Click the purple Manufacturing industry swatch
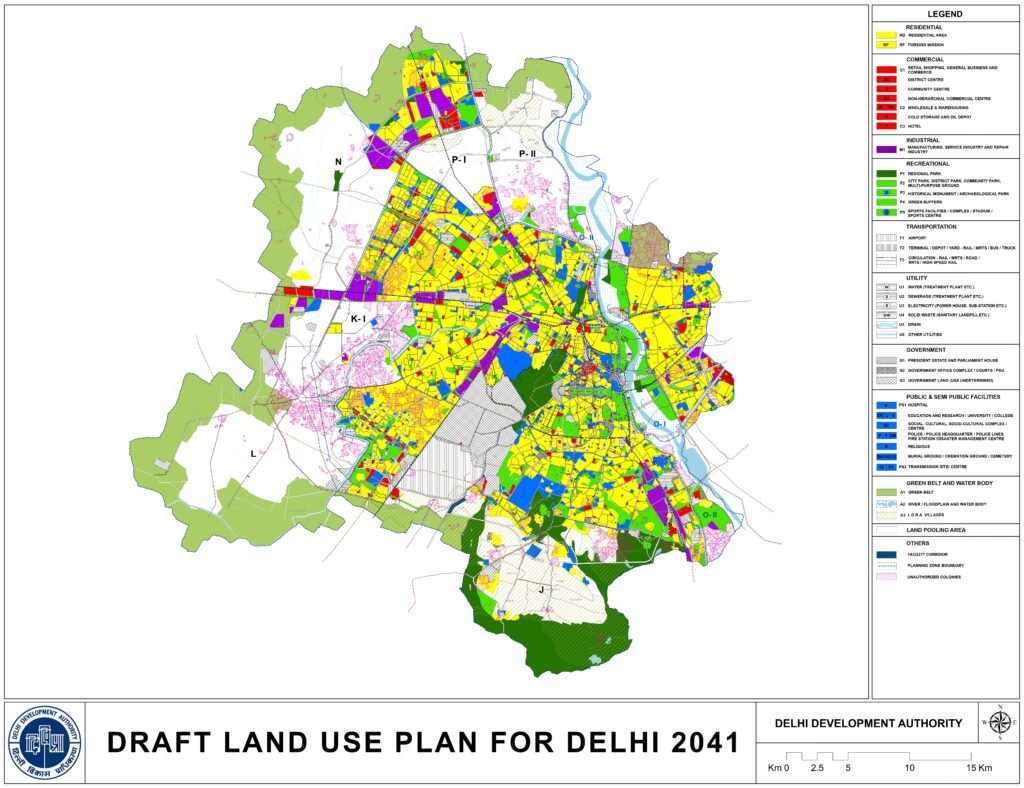This screenshot has height=788, width=1024. (x=886, y=150)
